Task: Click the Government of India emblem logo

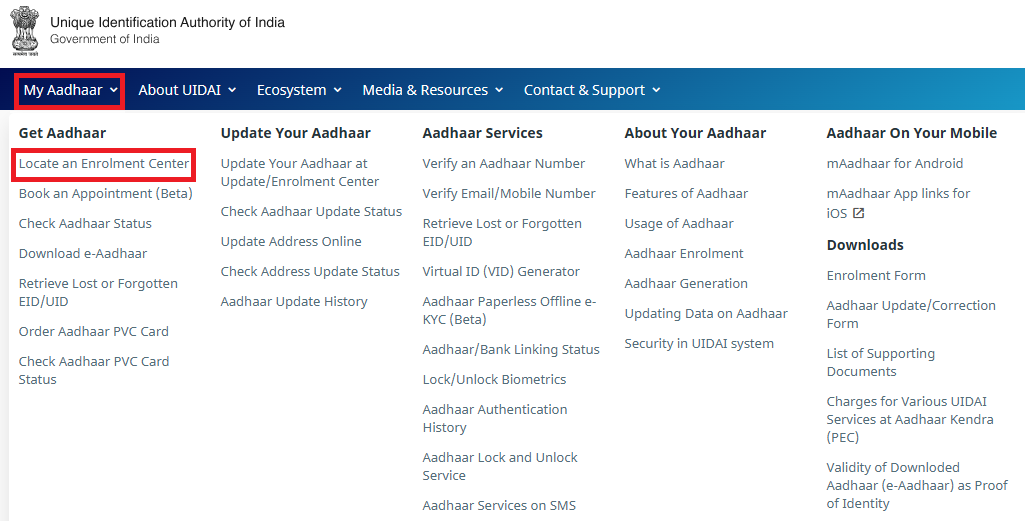Action: (24, 30)
